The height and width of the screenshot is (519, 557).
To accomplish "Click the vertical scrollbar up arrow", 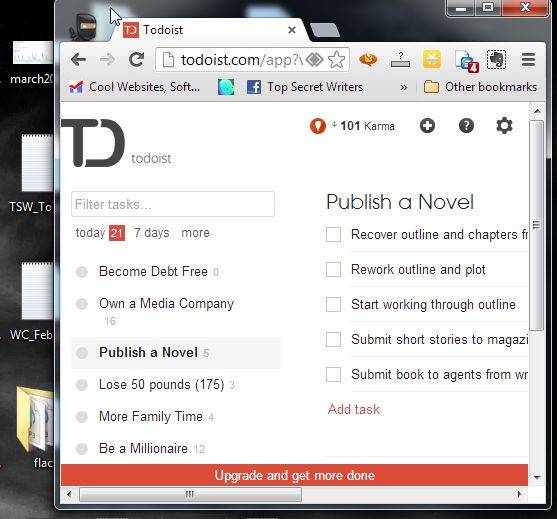I will (x=537, y=111).
